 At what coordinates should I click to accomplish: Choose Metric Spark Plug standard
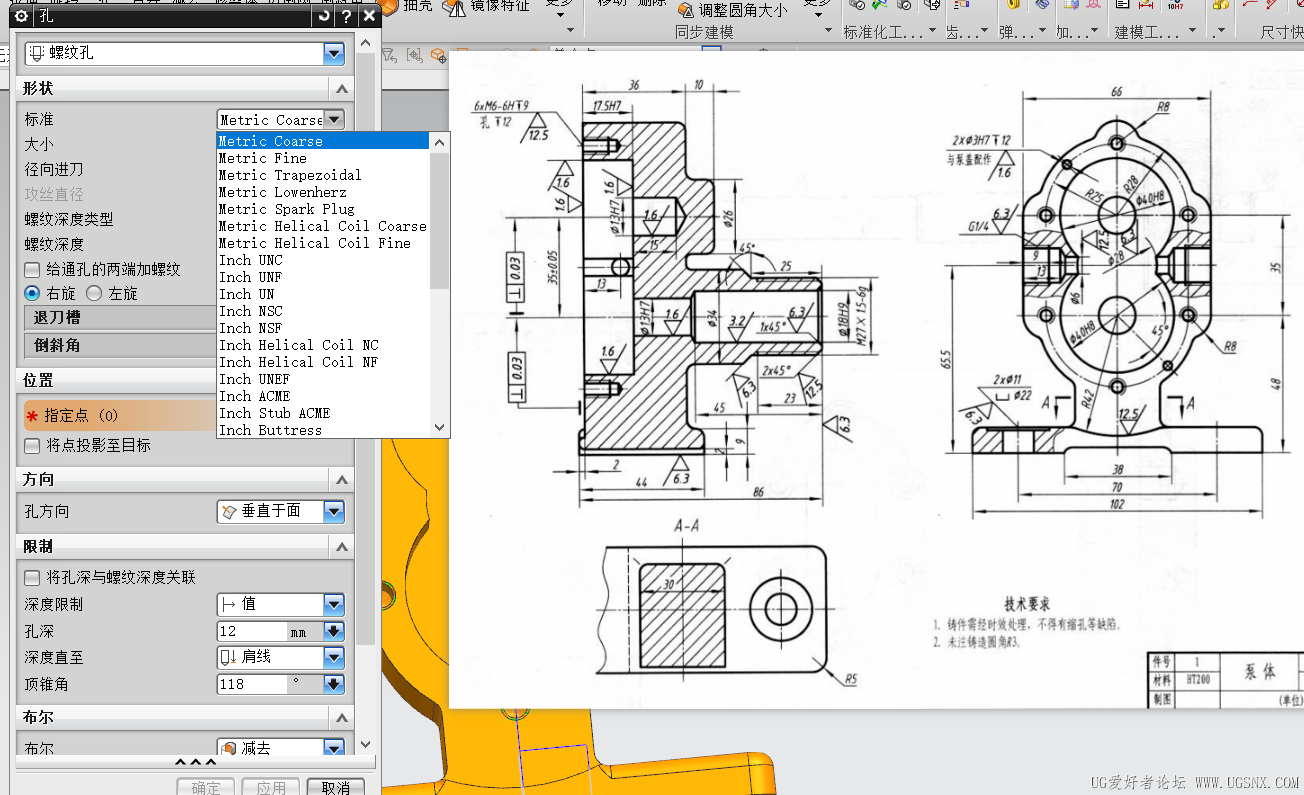click(x=323, y=209)
